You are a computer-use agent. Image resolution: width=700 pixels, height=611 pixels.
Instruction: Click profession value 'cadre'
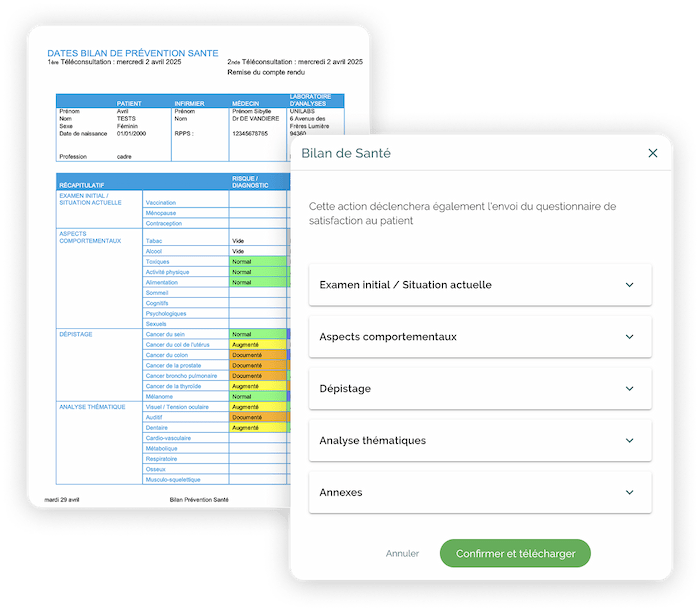(124, 157)
